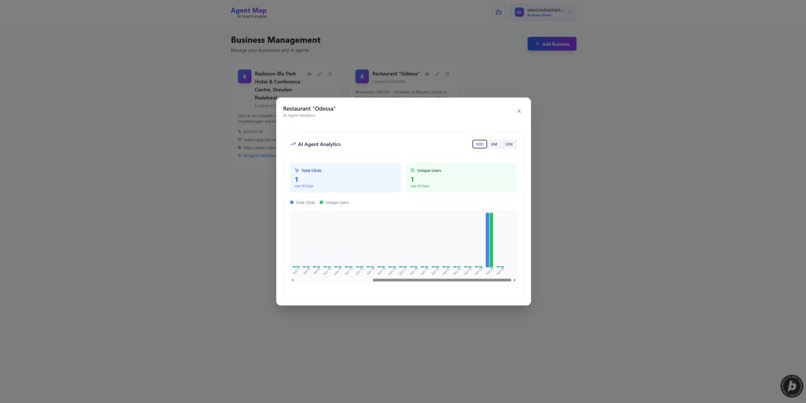Click the Radisson email icon
Viewport: 806px width, 403px height.
(x=240, y=139)
